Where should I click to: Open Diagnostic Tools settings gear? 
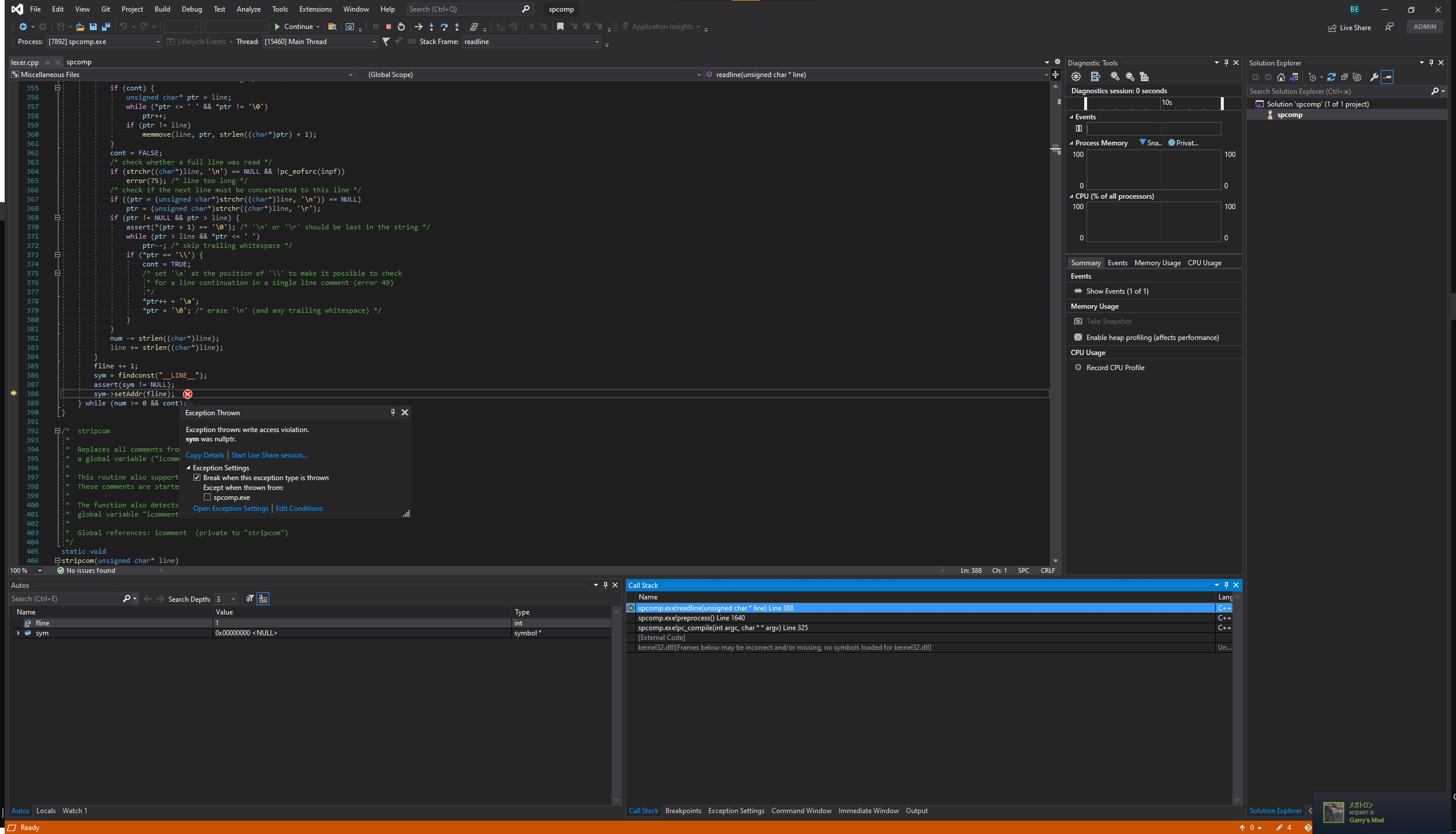(1076, 76)
